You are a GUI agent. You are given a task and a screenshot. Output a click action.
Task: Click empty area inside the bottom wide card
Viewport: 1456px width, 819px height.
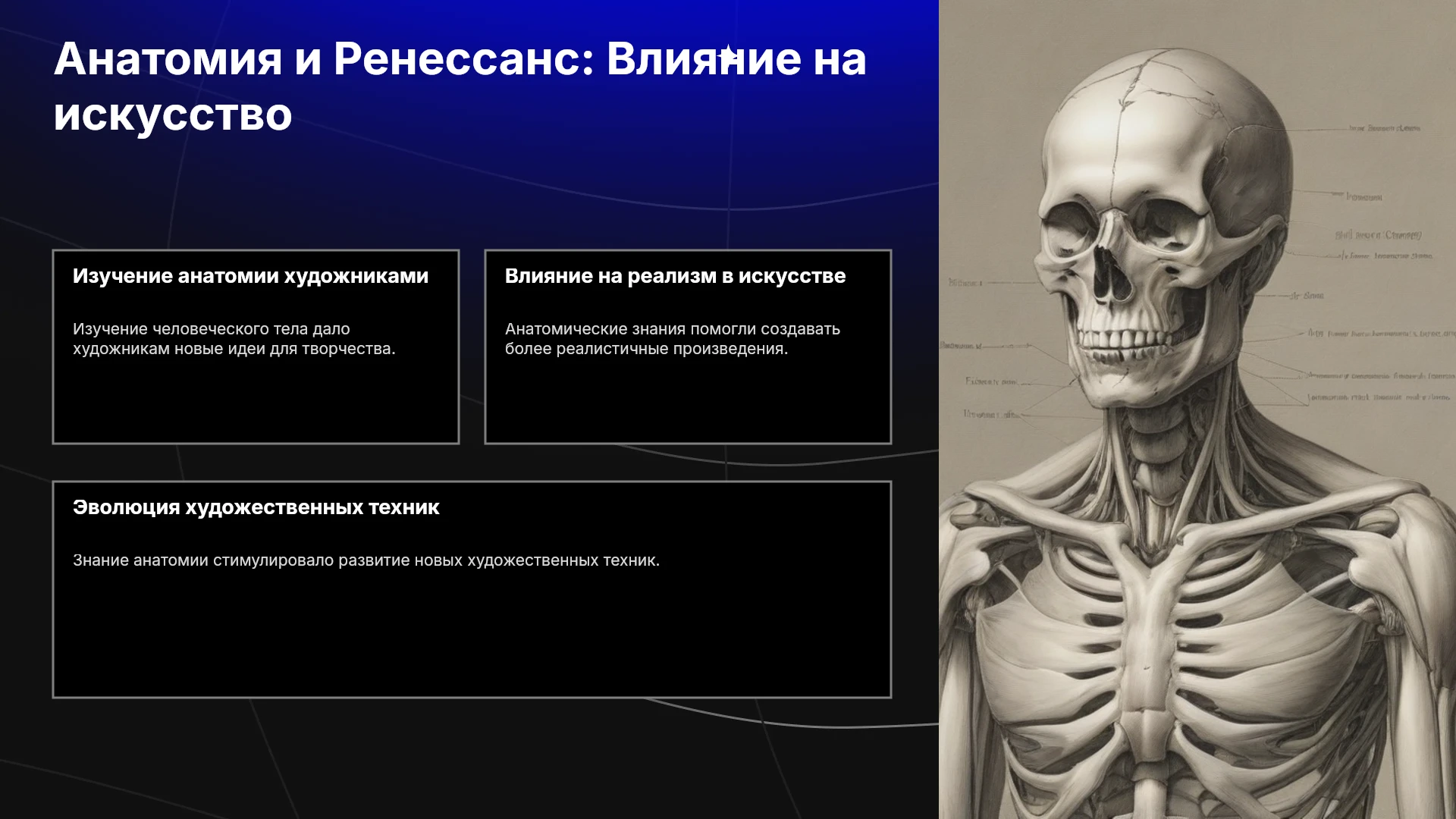(x=472, y=637)
